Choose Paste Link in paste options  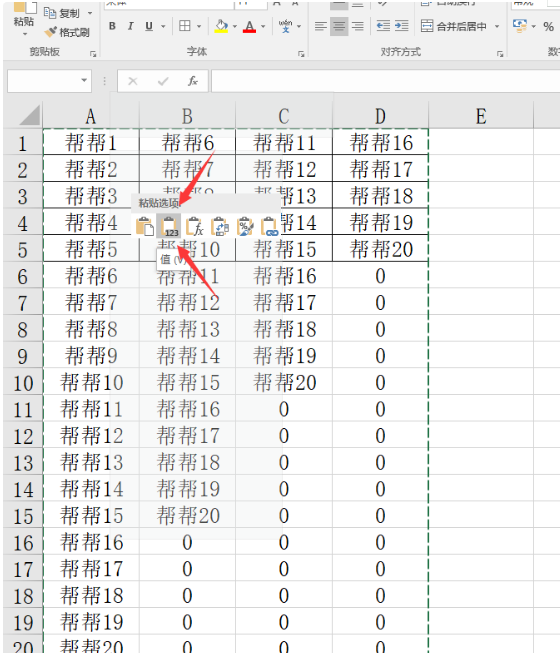point(269,226)
